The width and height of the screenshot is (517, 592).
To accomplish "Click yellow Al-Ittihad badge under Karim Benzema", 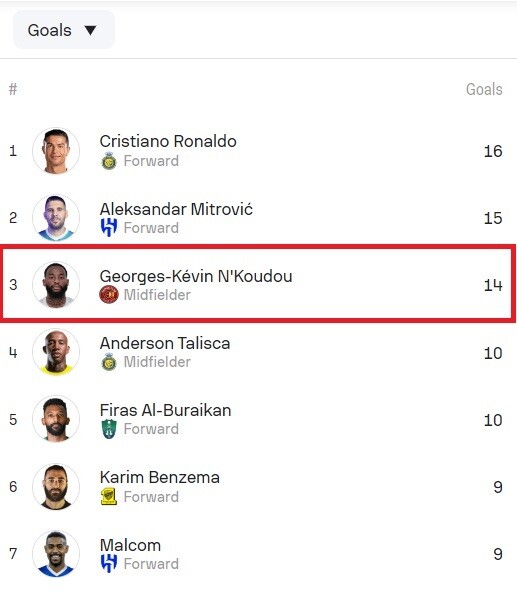I will coord(109,496).
